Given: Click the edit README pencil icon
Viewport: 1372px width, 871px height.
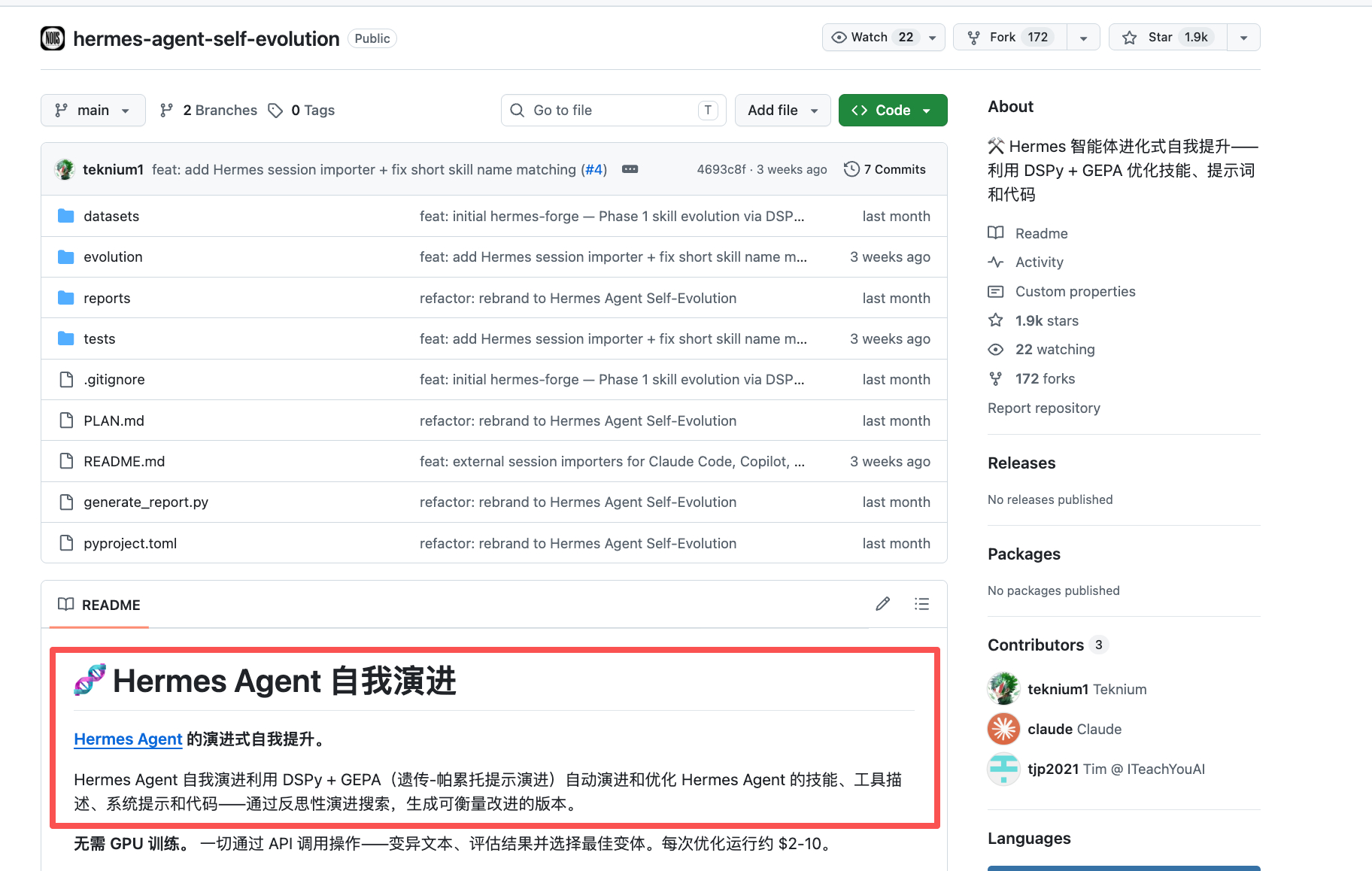Looking at the screenshot, I should 882,604.
